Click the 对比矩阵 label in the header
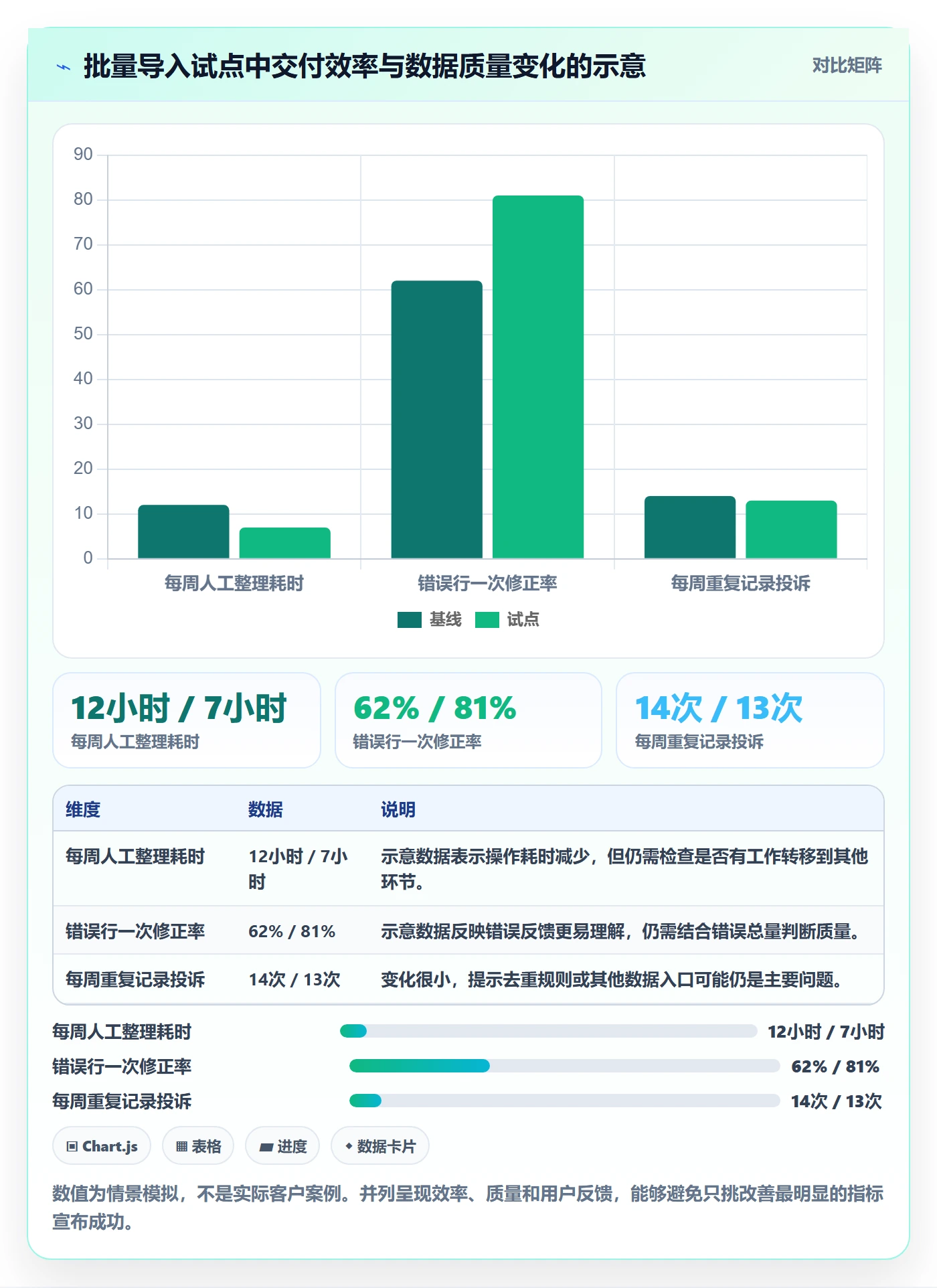Screen dimensions: 937x1288 click(847, 66)
